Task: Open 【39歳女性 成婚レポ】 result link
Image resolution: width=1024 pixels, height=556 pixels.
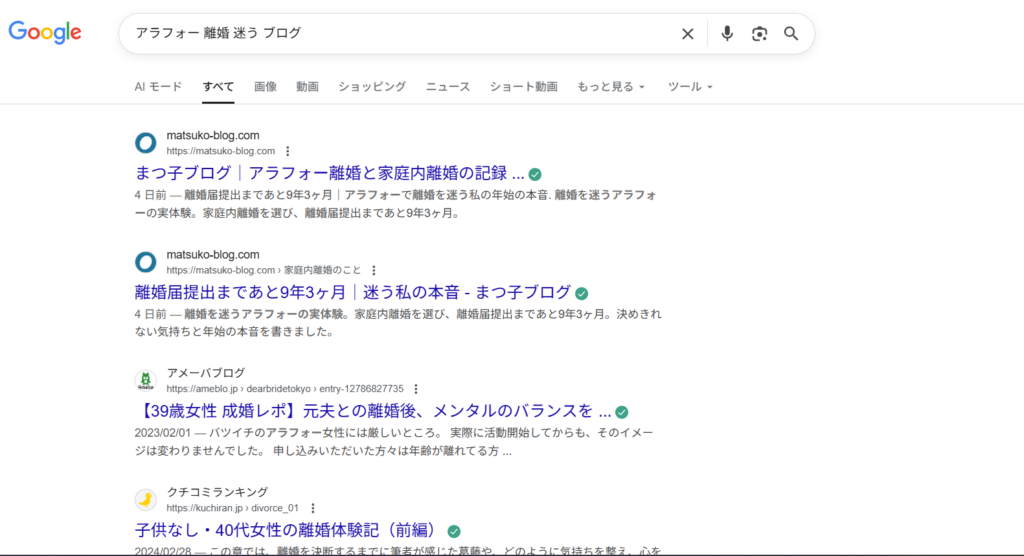Action: [x=373, y=411]
